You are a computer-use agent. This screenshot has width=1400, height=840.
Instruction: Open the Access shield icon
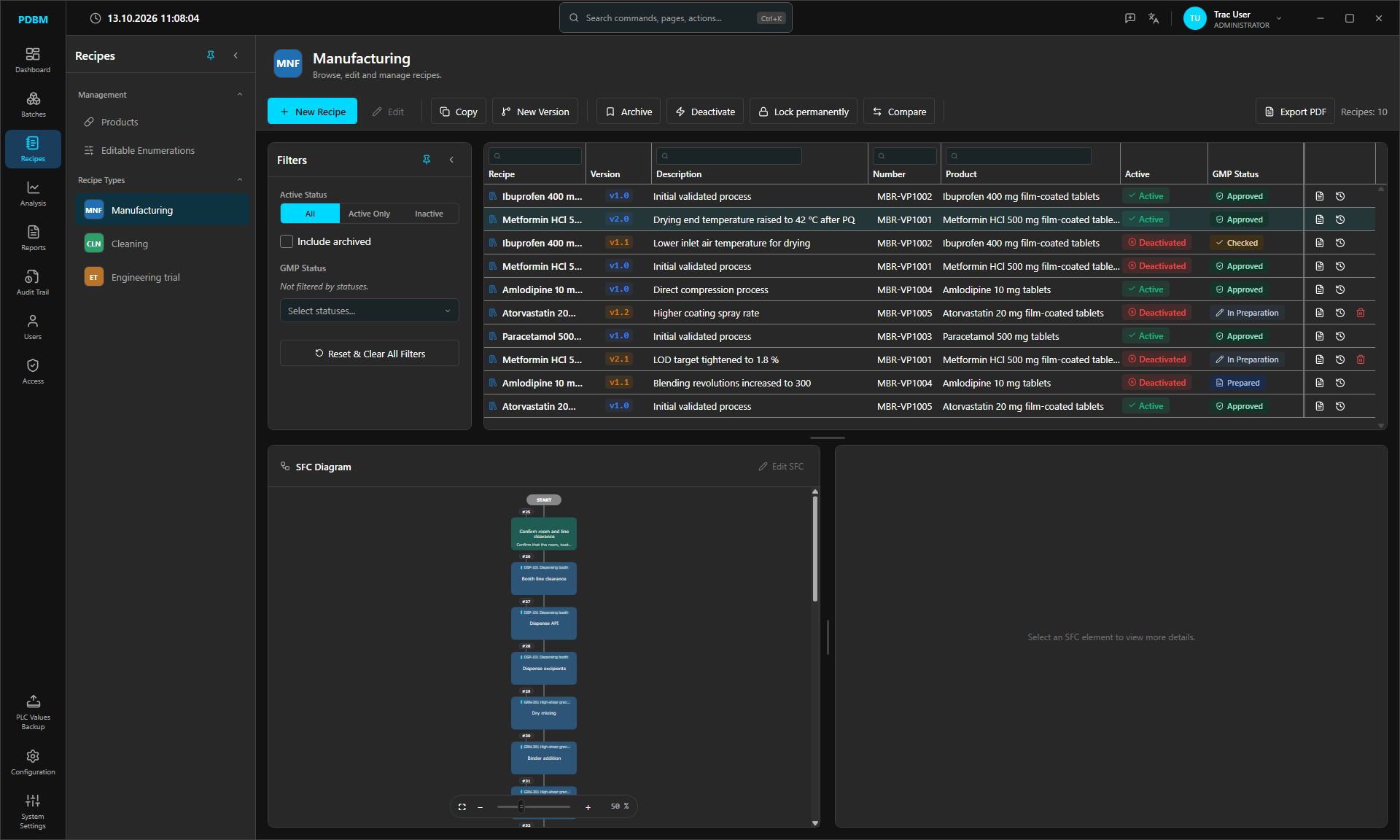pyautogui.click(x=33, y=371)
